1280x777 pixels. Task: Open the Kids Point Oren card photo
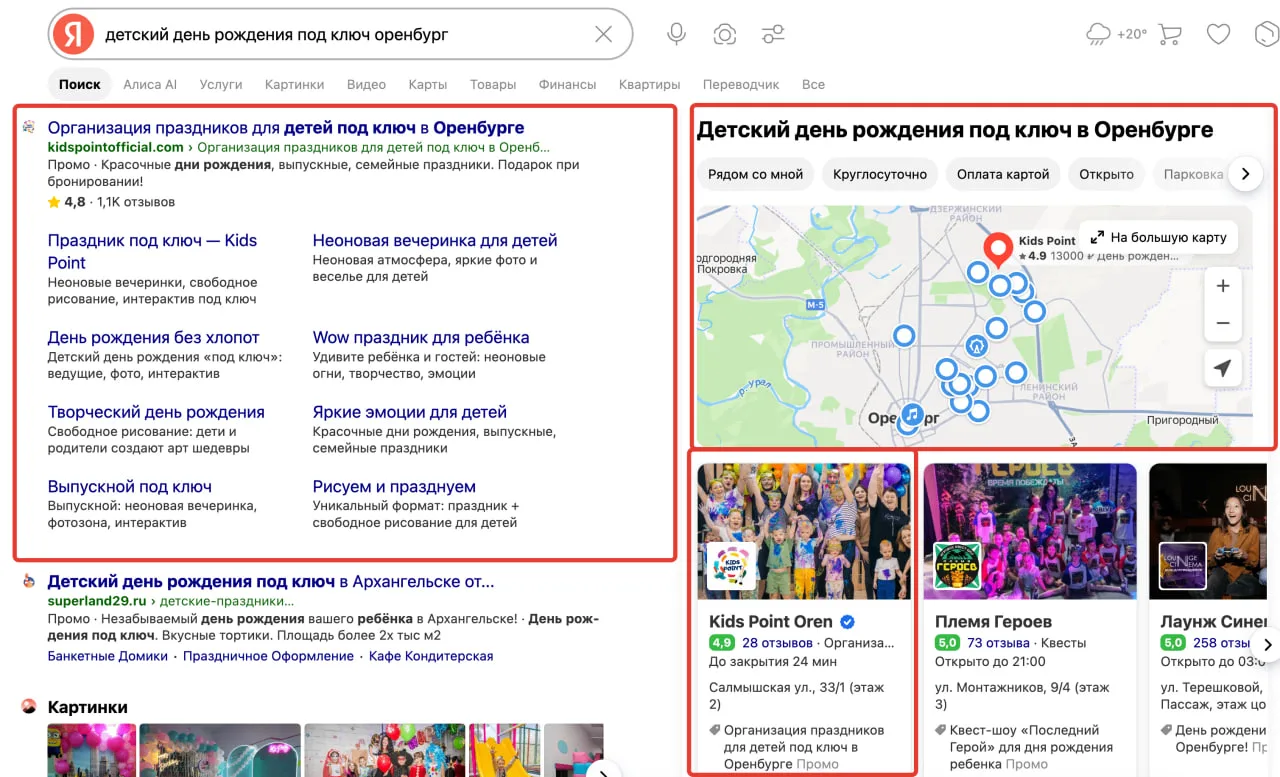[805, 529]
